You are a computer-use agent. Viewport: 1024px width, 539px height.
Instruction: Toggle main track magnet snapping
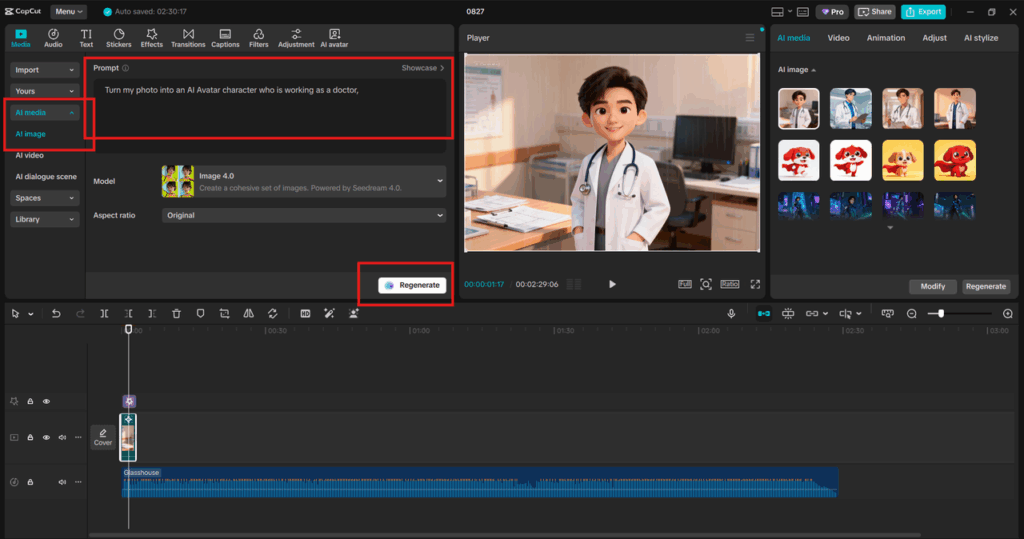[x=764, y=313]
